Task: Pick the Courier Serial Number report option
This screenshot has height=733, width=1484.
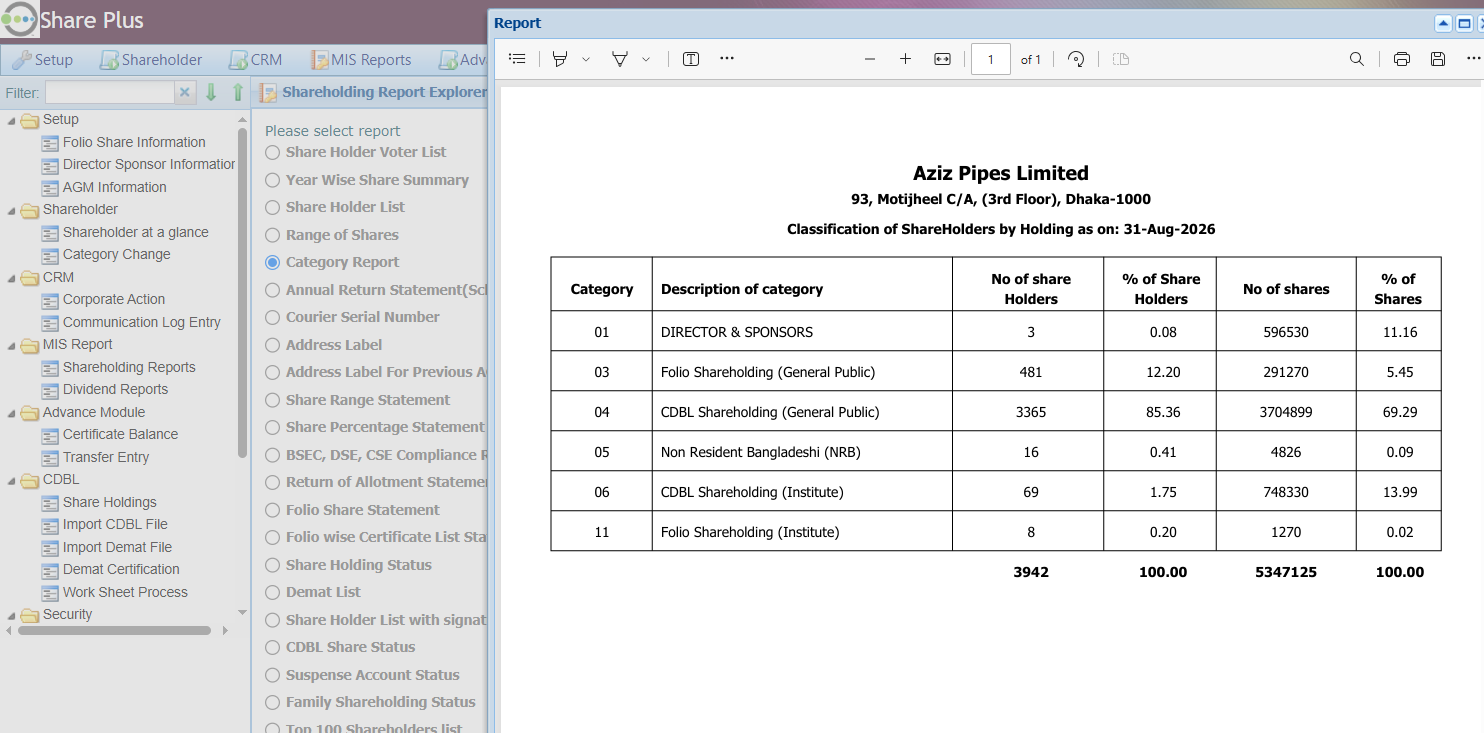Action: pos(272,317)
